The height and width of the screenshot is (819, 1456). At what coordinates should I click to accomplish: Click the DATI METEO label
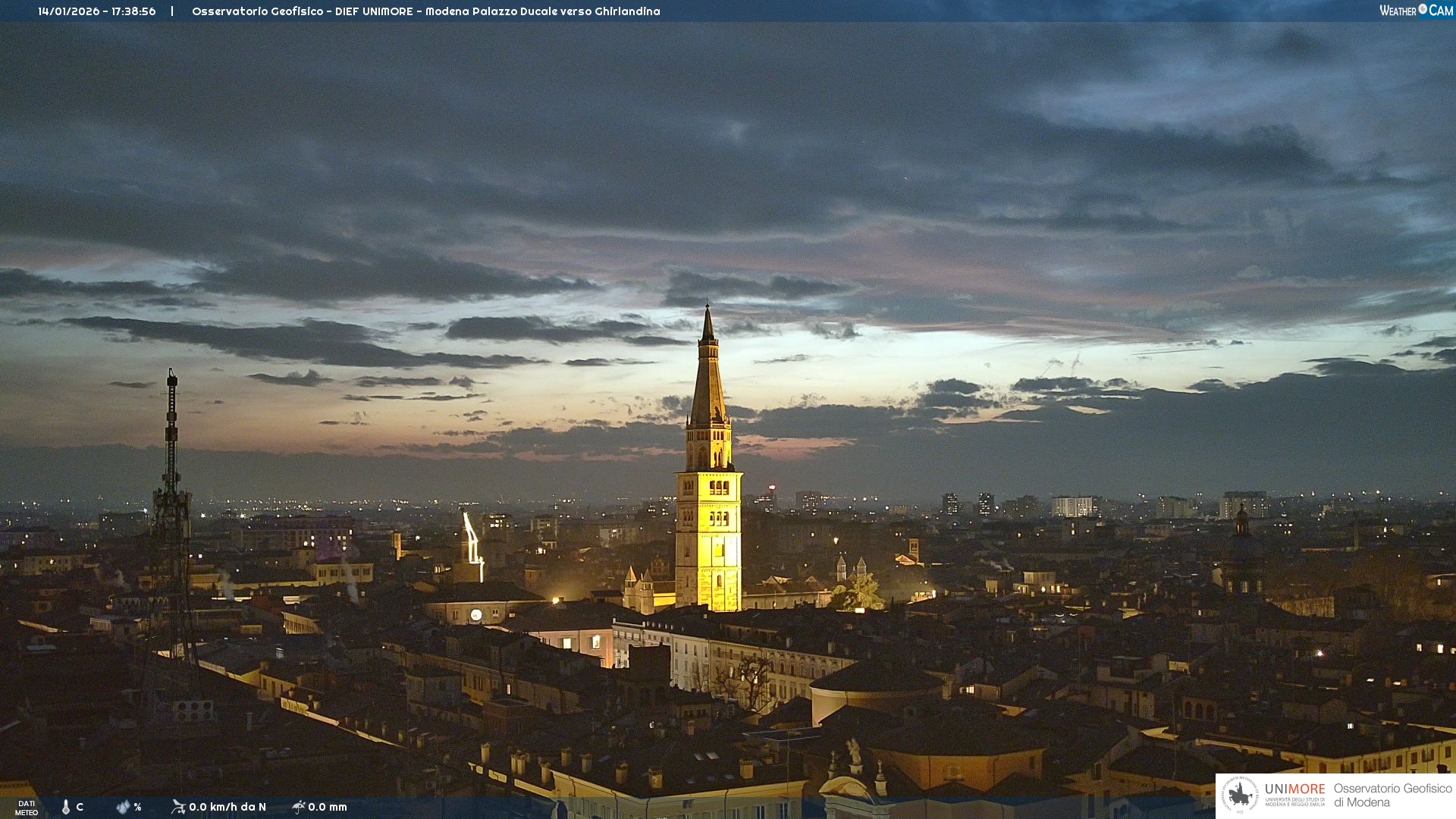pos(27,808)
